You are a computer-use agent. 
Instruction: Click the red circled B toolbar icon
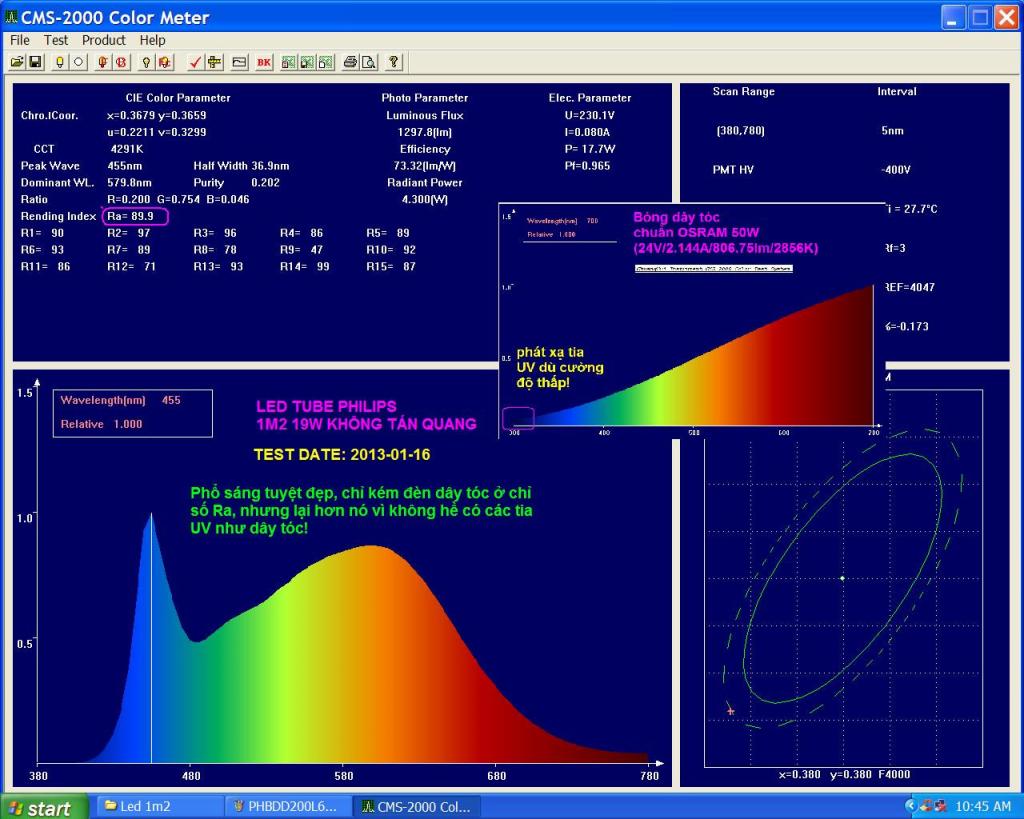click(x=121, y=62)
